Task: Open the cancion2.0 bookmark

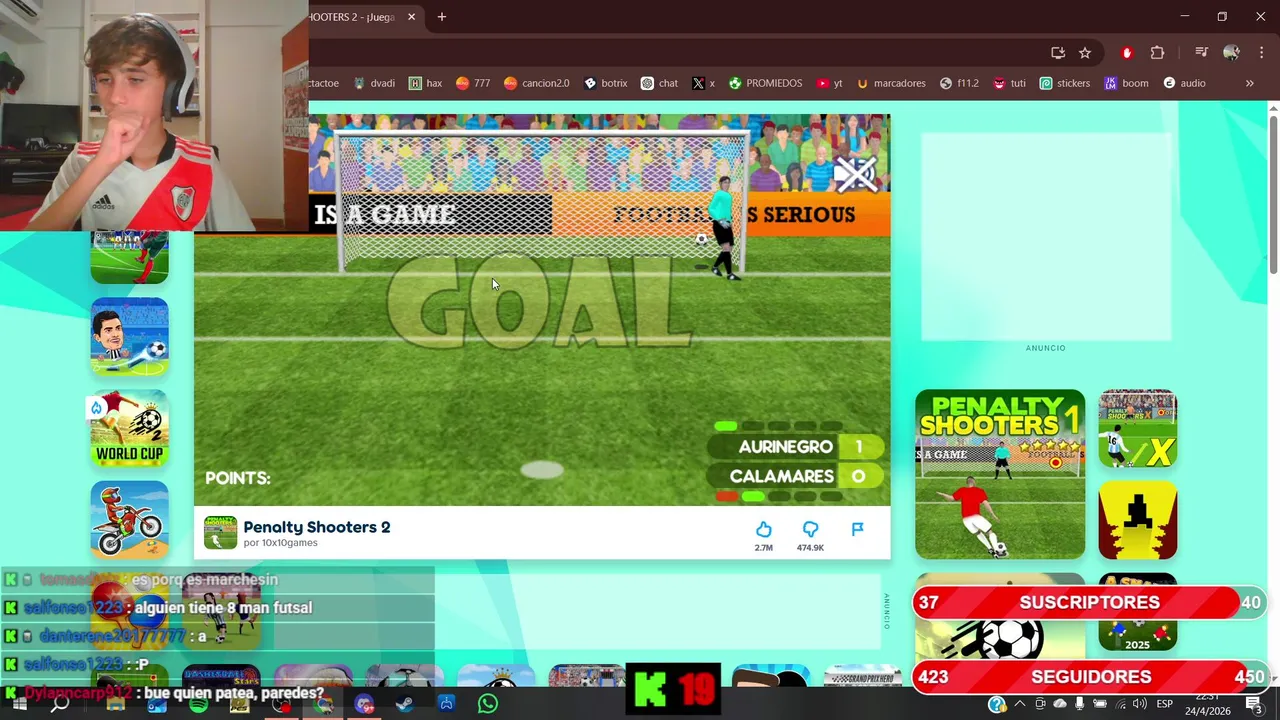Action: tap(537, 83)
